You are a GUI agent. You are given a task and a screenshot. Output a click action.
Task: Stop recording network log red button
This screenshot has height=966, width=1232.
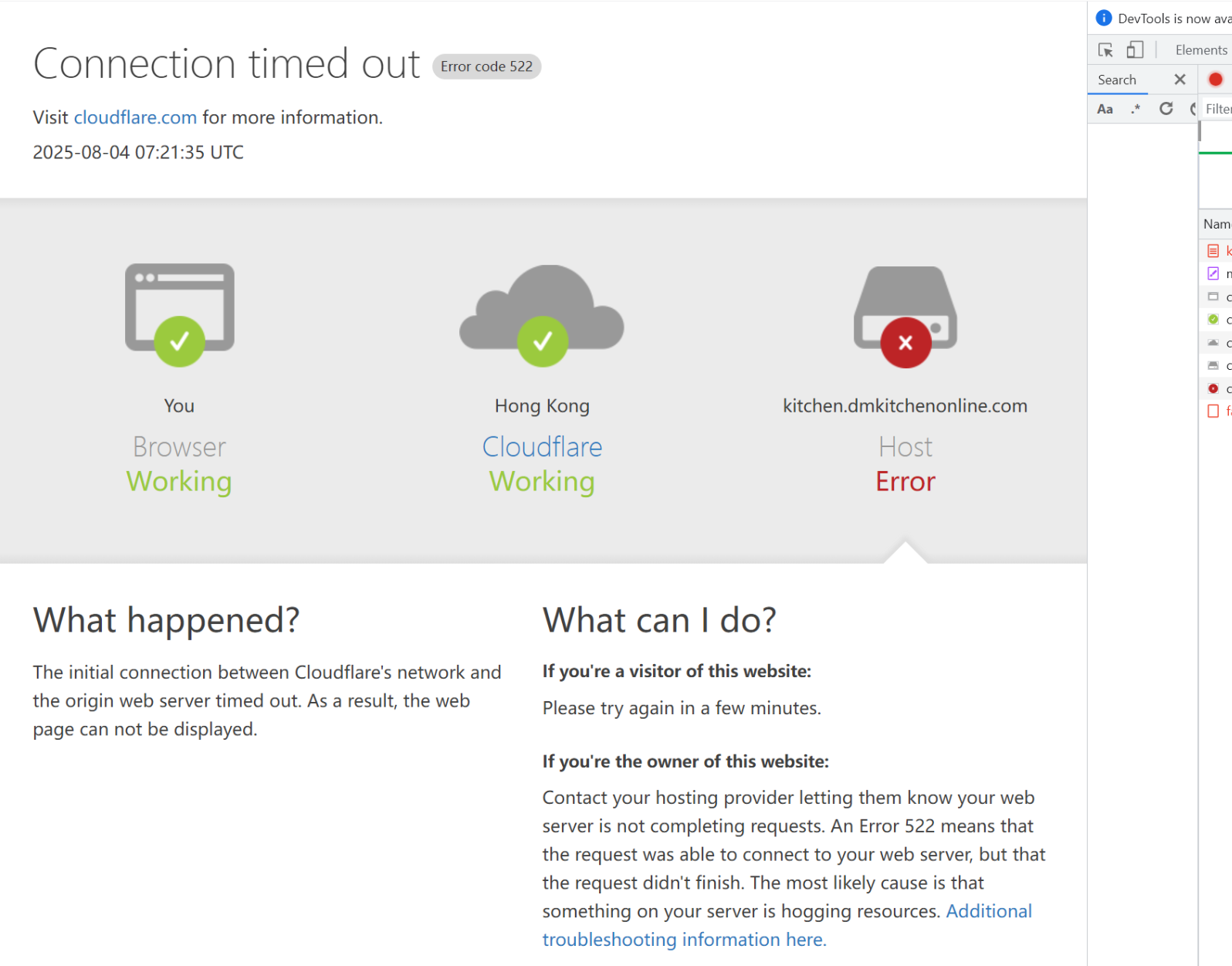(x=1215, y=80)
